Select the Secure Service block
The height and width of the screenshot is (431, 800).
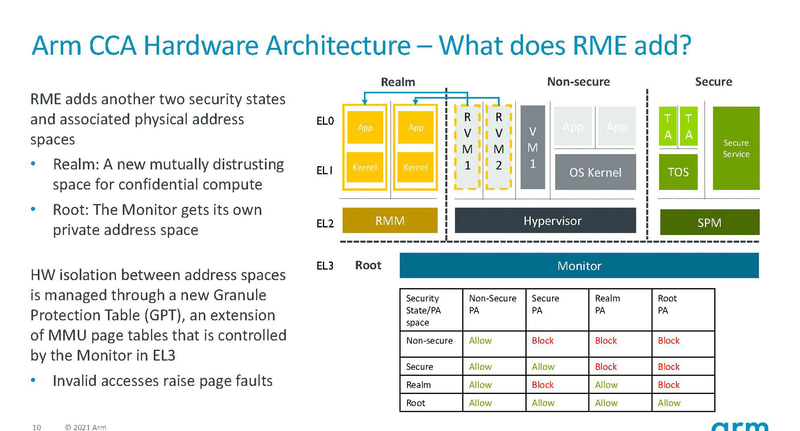(736, 148)
